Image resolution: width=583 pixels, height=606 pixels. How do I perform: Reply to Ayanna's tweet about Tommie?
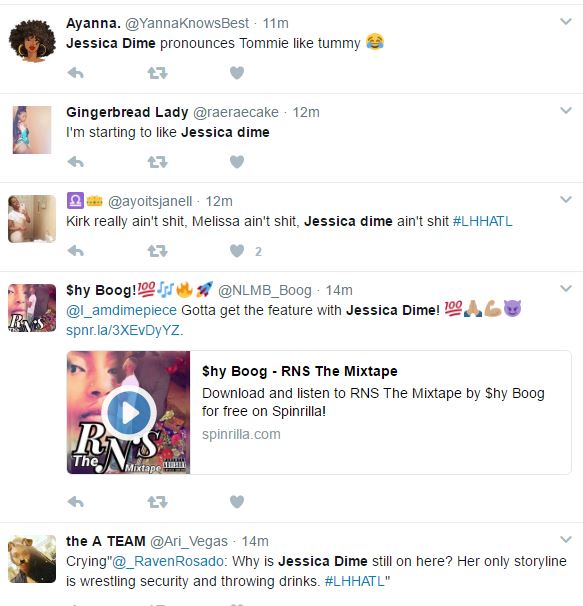pos(75,73)
